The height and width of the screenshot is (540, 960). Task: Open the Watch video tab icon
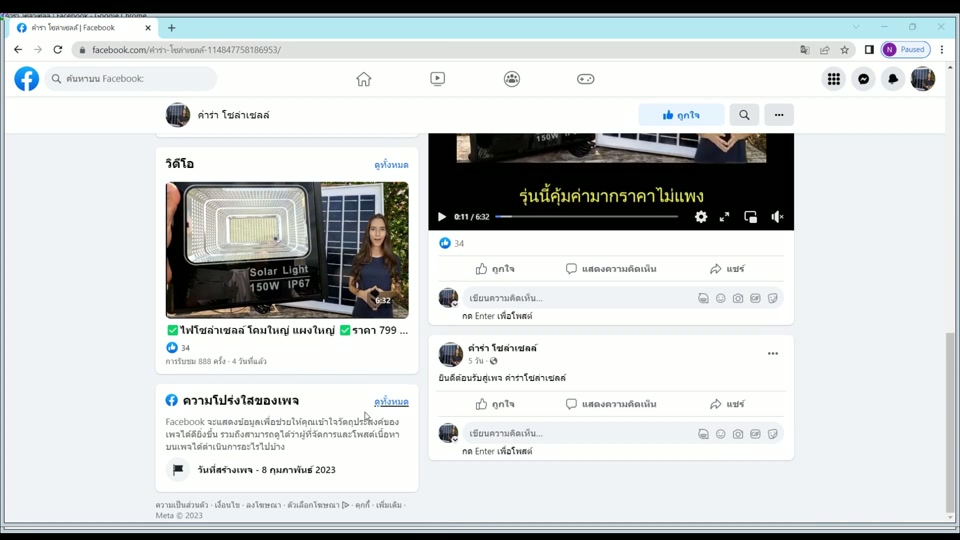pos(437,79)
